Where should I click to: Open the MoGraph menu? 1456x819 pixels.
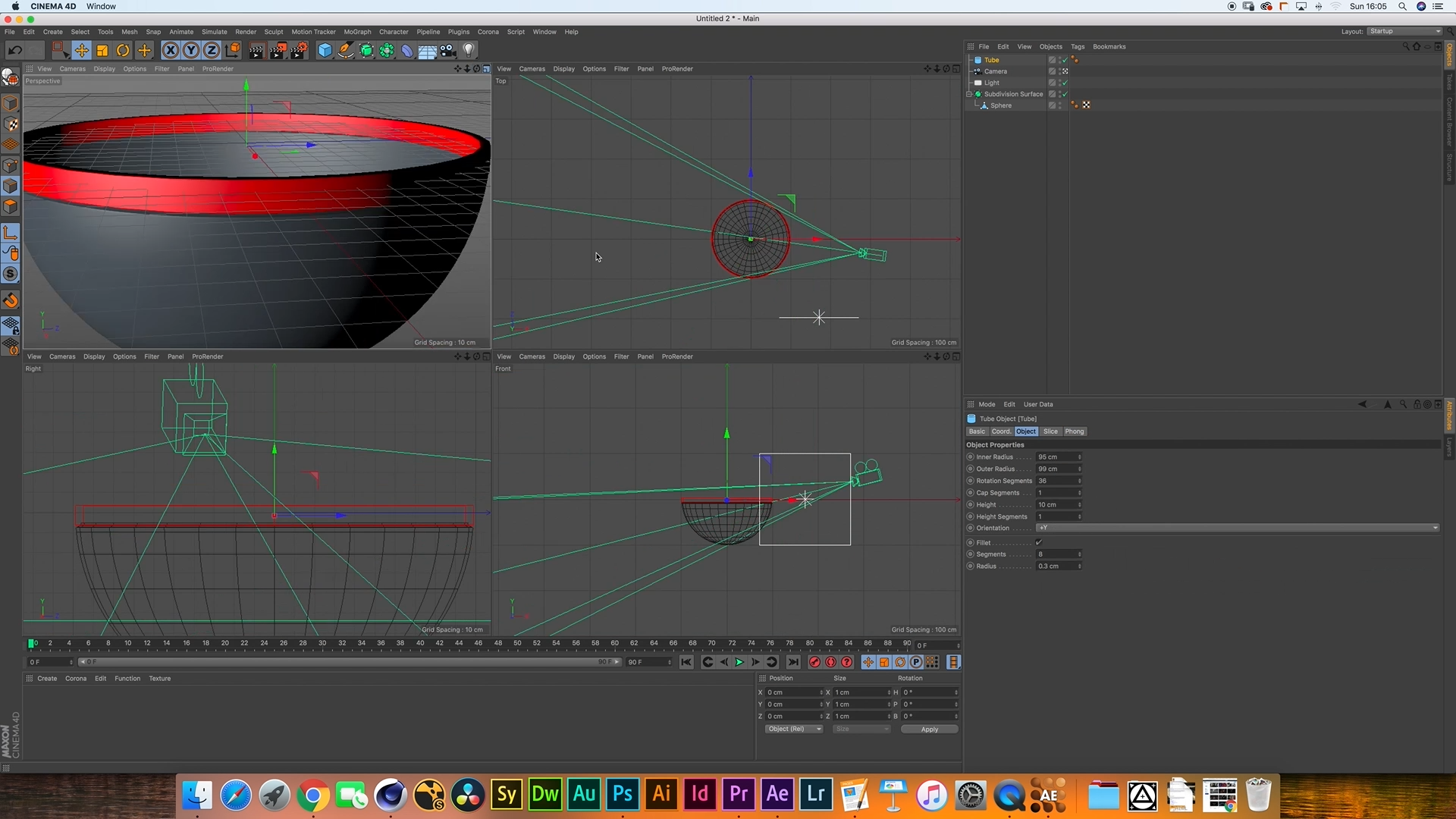357,32
